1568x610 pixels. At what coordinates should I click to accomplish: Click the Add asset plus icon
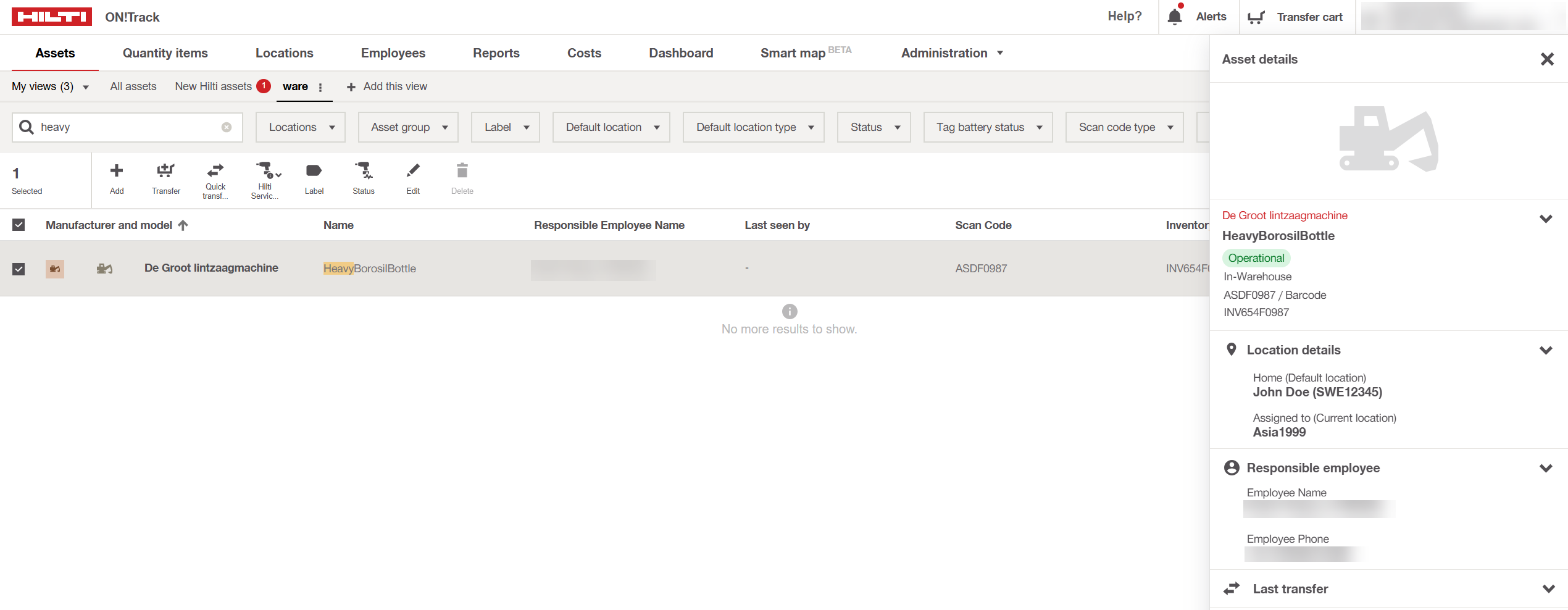[117, 171]
